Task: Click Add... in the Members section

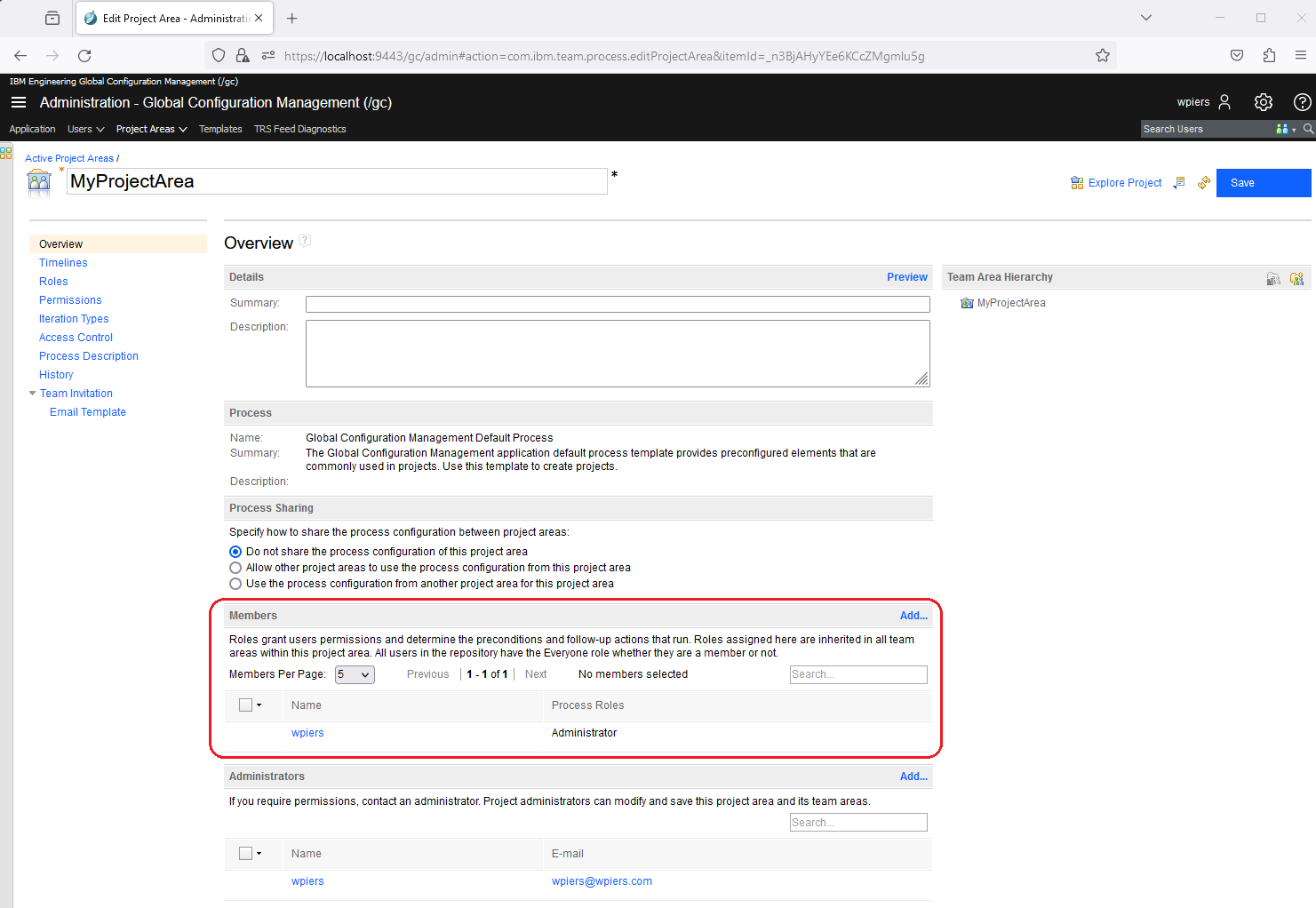Action: pyautogui.click(x=913, y=616)
